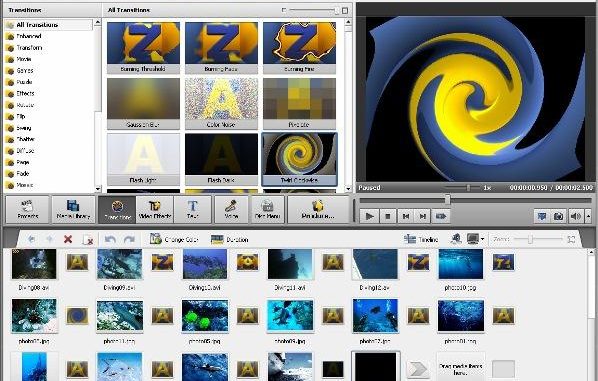Undo the last storyboard action
This screenshot has height=381, width=598.
tap(110, 239)
